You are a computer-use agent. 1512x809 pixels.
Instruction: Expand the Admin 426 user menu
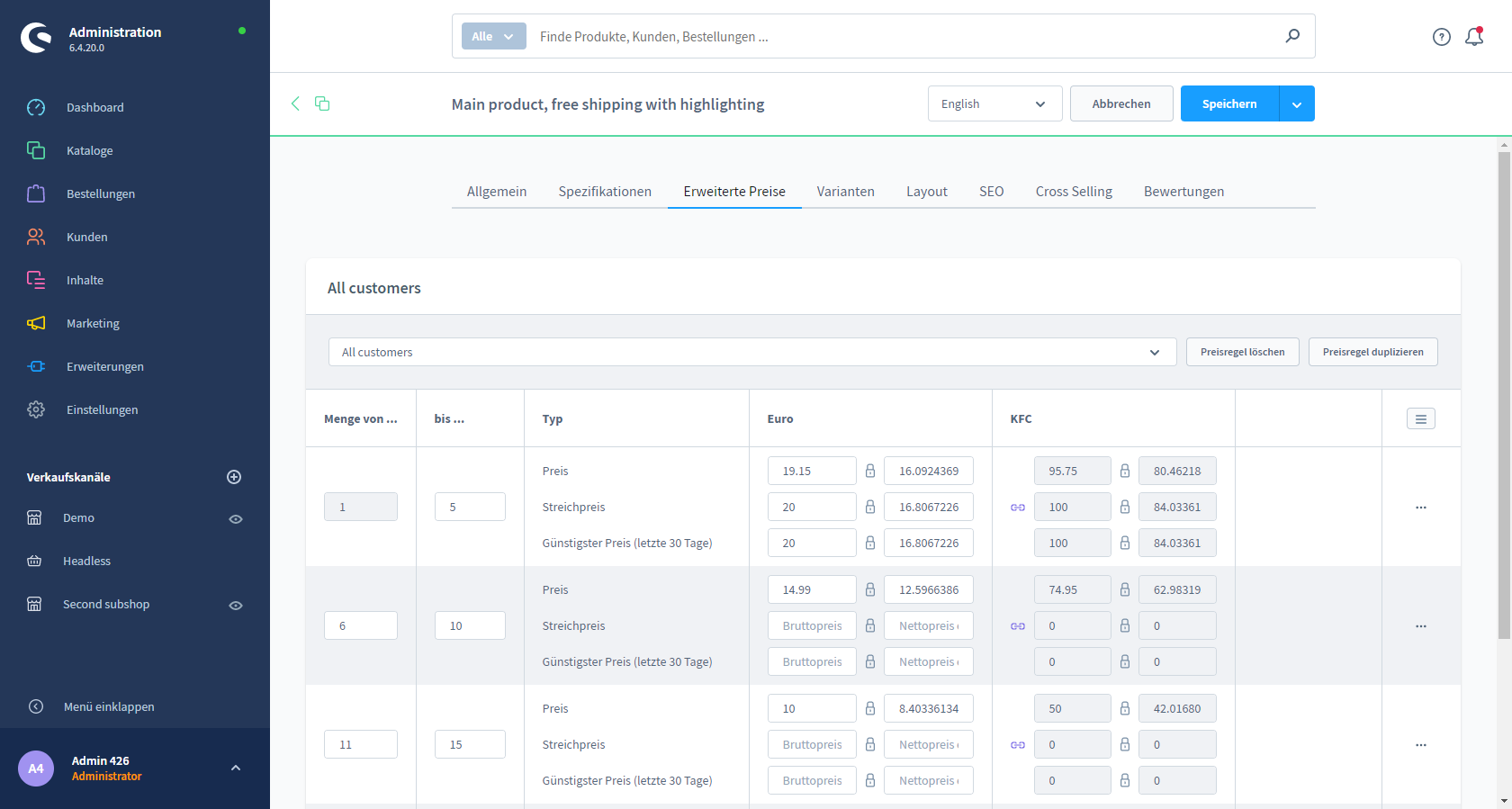click(x=236, y=768)
